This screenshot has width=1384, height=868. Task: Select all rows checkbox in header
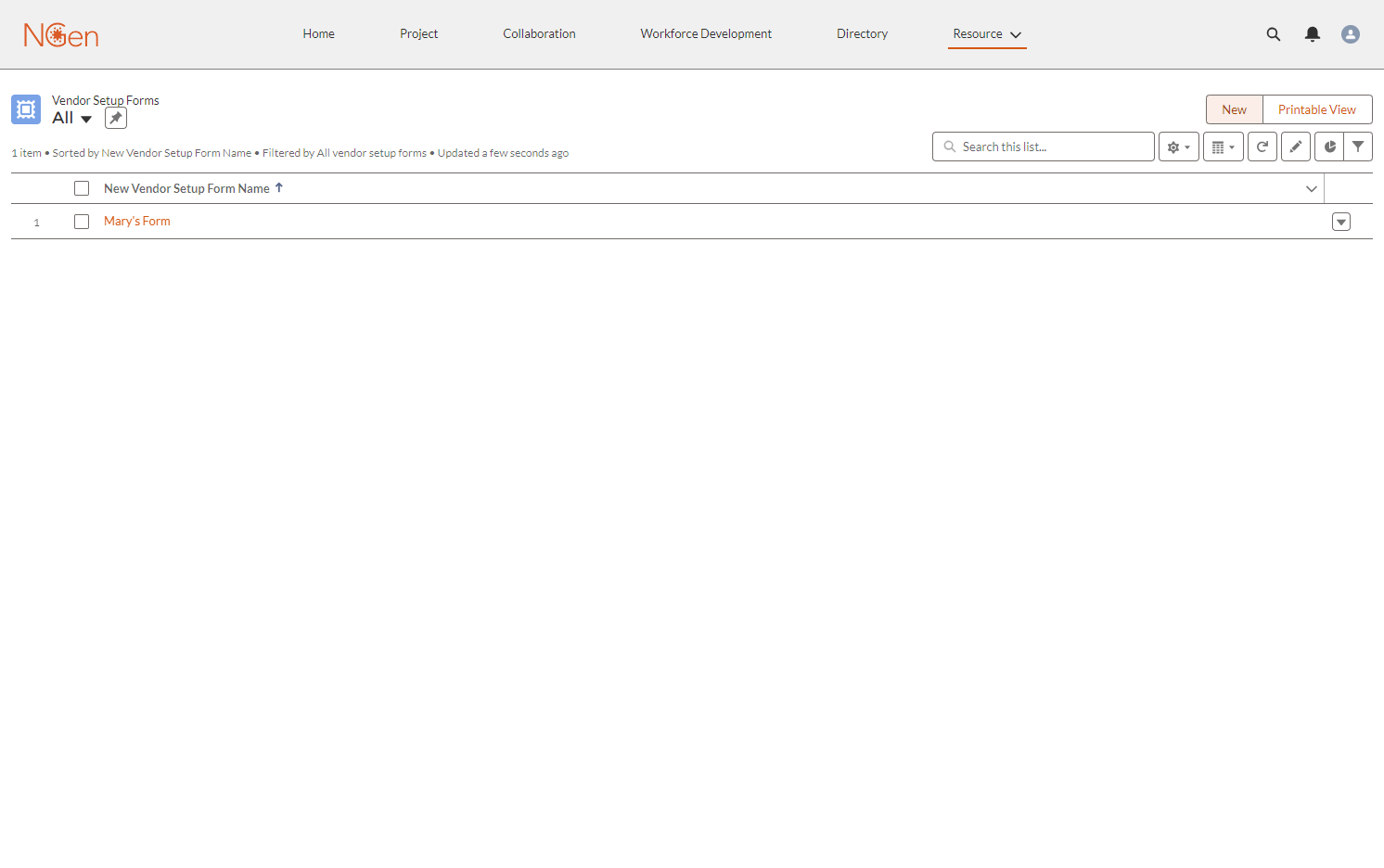coord(82,188)
